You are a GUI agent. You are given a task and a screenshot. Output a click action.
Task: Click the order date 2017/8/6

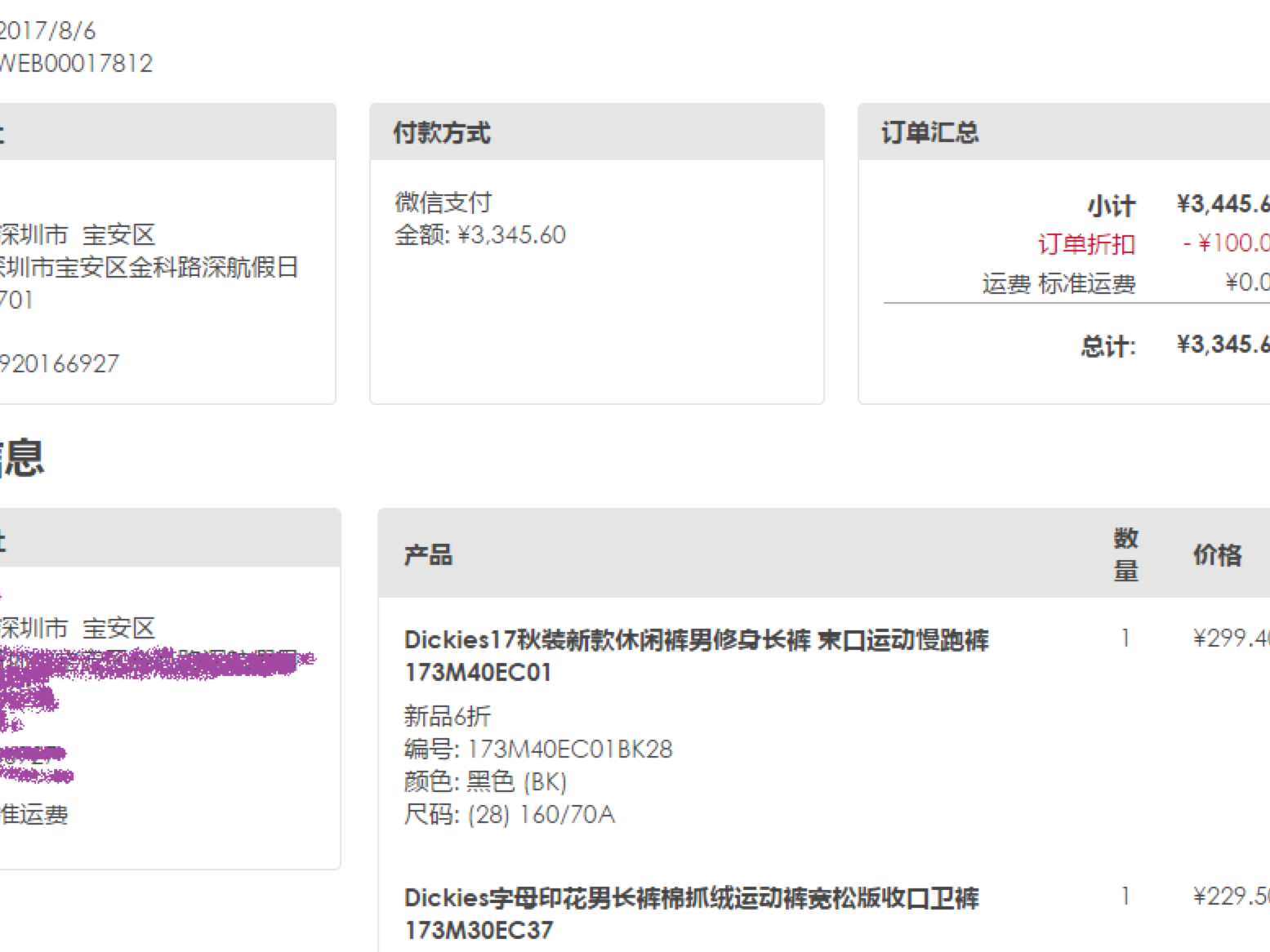pos(47,31)
